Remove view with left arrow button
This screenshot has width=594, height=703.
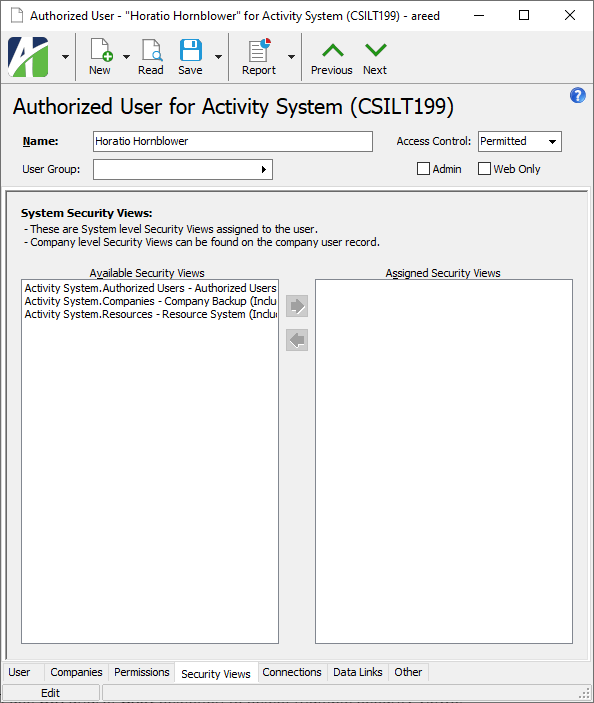tap(297, 340)
